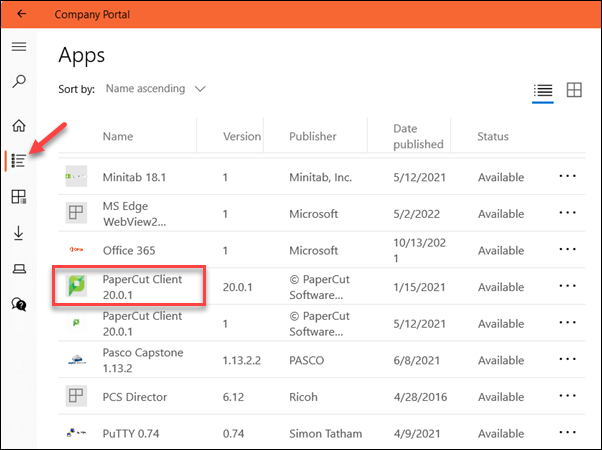Open App categories sidebar icon
The image size is (602, 450).
19,197
